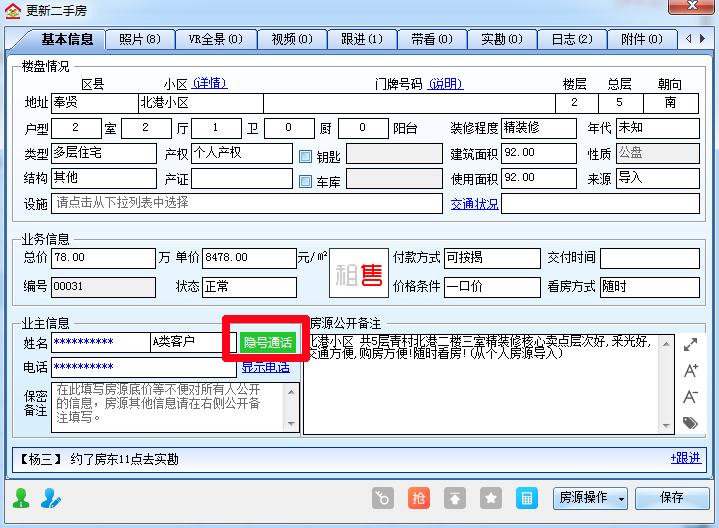The width and height of the screenshot is (719, 528).
Task: Open the 门牌号码 (说明) link
Action: click(x=446, y=84)
